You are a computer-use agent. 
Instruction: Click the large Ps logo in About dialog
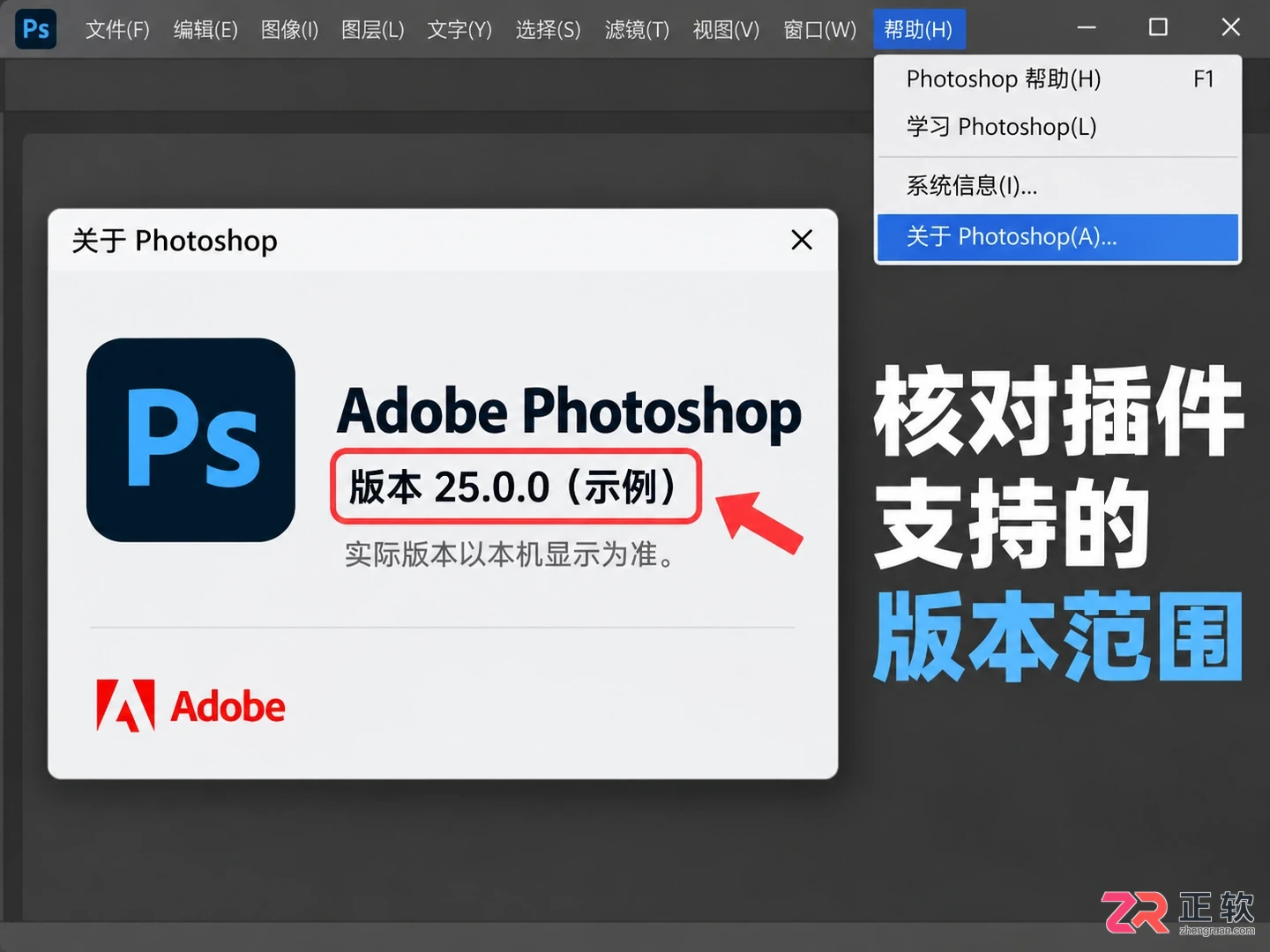(x=190, y=440)
